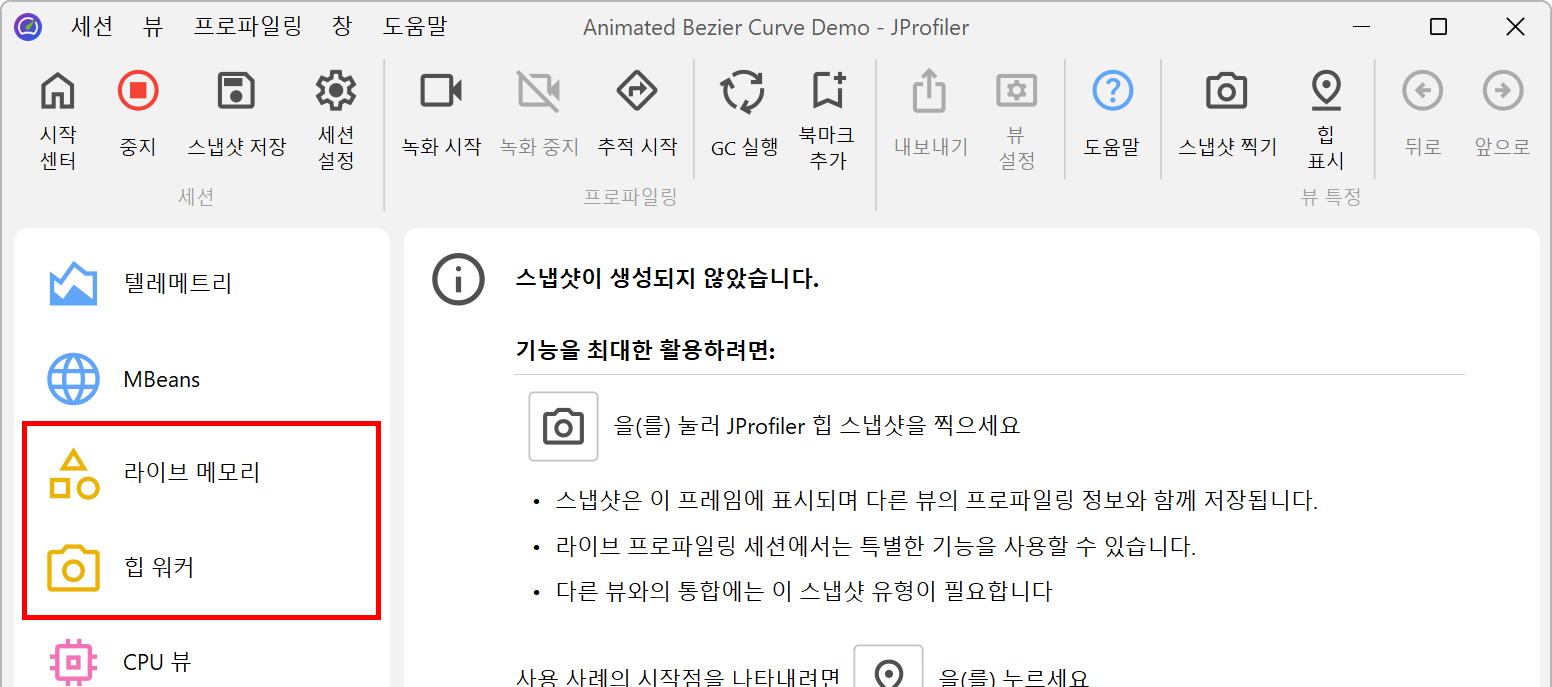
Task: Click the 녹화 중지 crossed camera icon
Action: 538,91
